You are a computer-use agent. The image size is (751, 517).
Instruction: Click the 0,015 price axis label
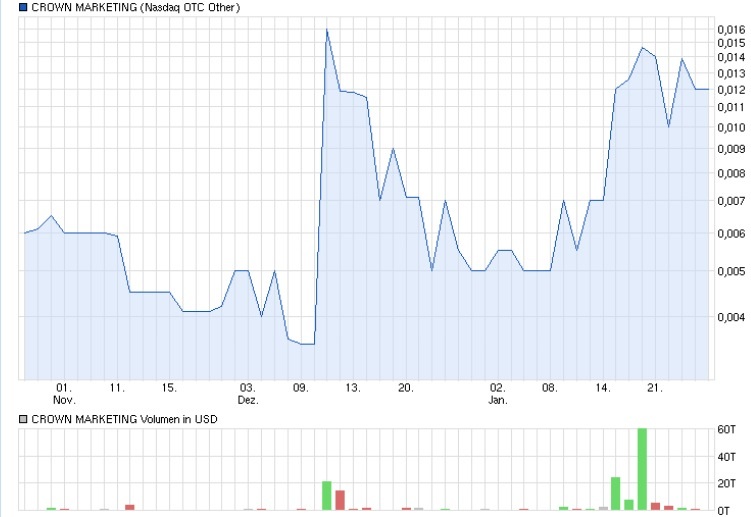tap(731, 43)
